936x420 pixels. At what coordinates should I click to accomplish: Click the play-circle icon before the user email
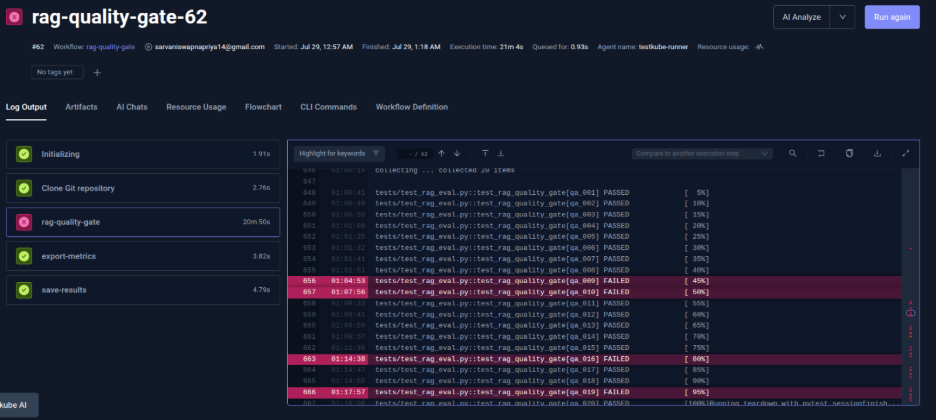(148, 47)
